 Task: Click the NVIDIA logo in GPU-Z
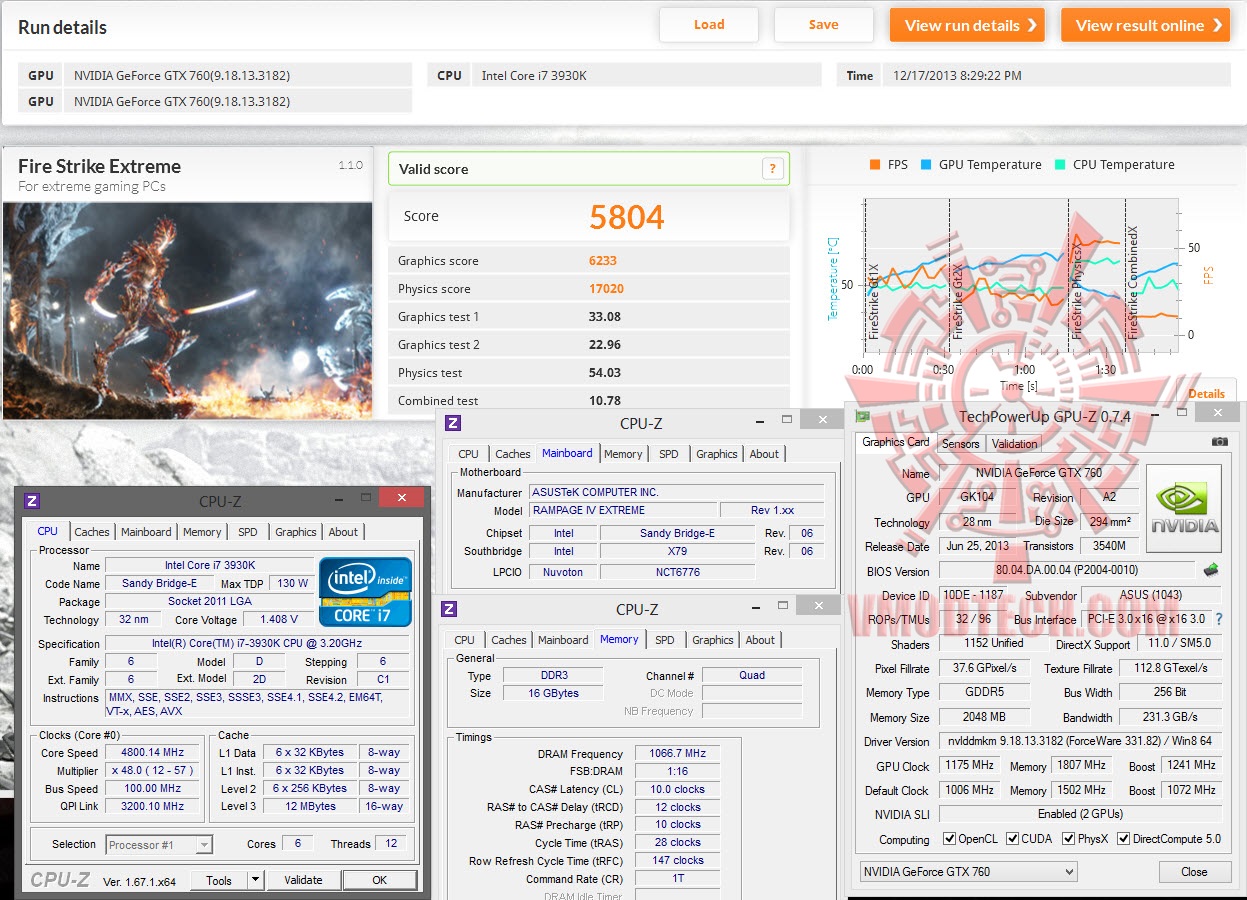(1183, 510)
